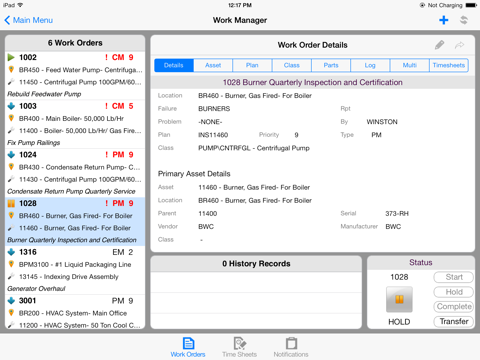Viewport: 480px width, 360px height.
Task: Tap the Hold status button
Action: 454,292
